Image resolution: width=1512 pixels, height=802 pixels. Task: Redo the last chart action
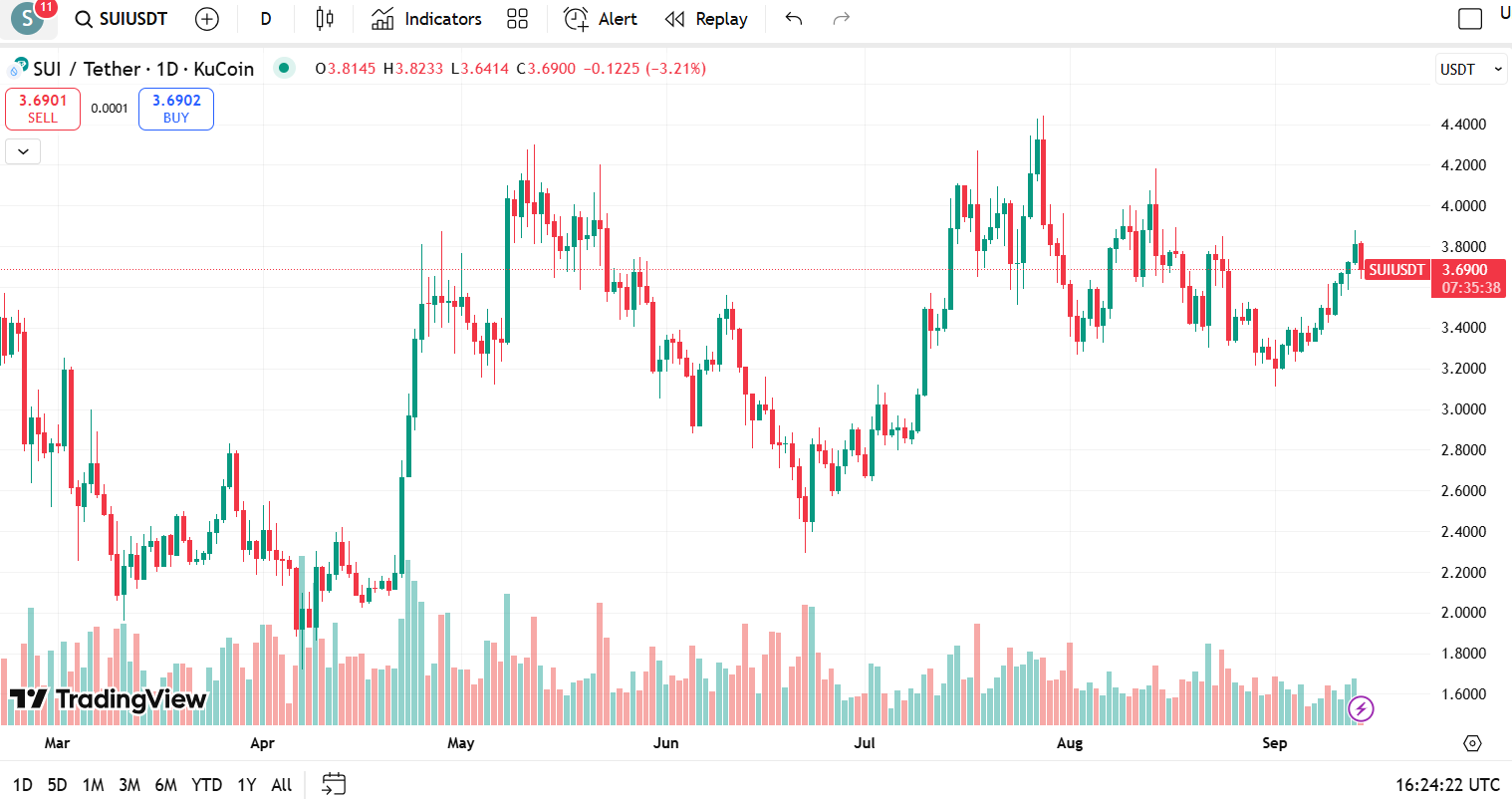point(842,19)
